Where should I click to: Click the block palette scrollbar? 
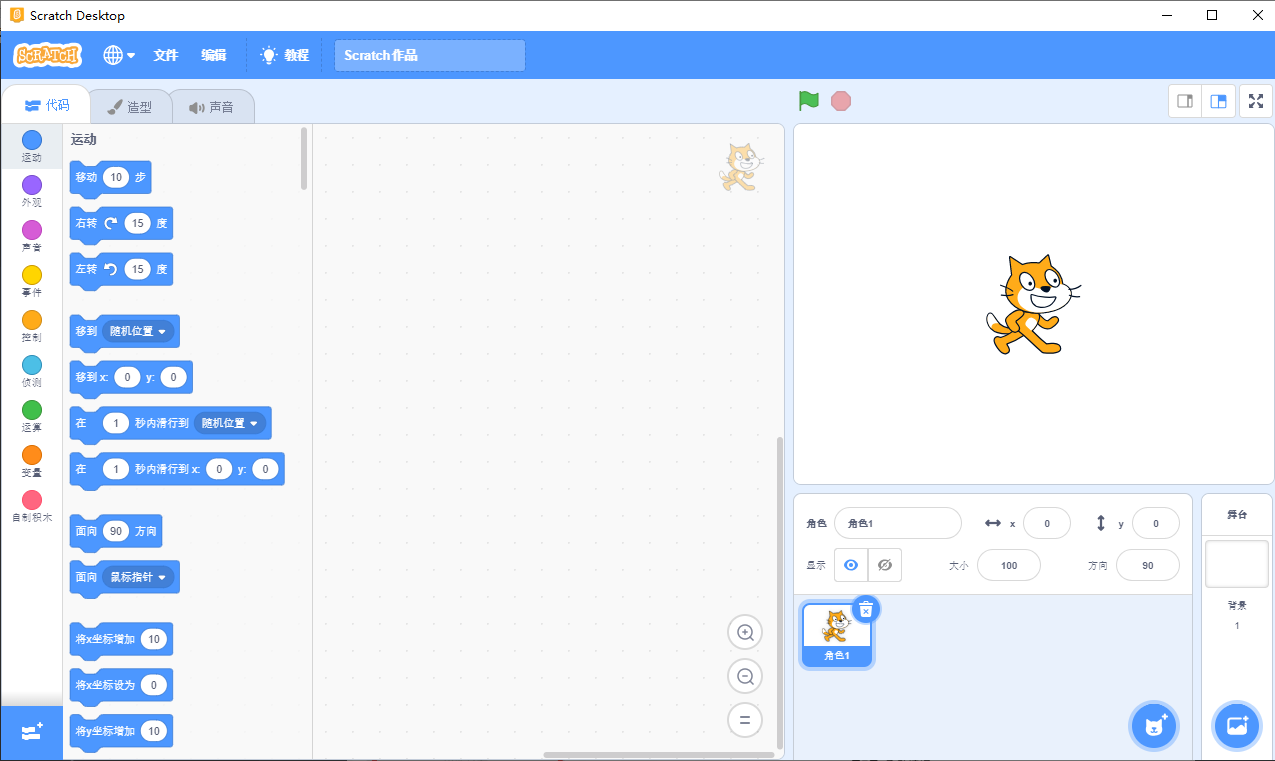[x=304, y=158]
